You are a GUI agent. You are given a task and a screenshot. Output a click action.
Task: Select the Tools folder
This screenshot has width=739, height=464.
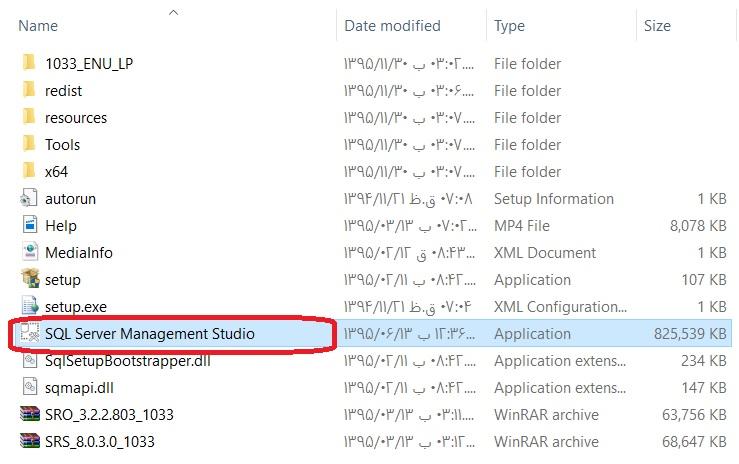tap(62, 145)
